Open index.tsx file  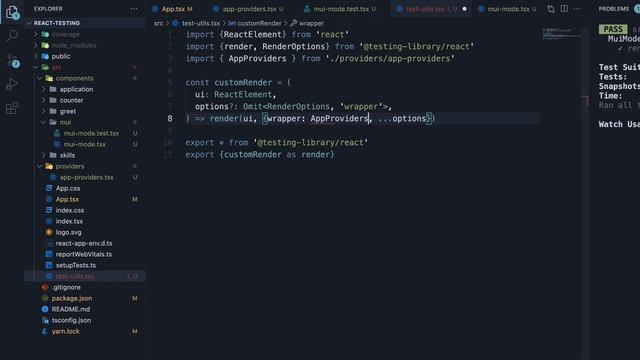click(x=69, y=222)
